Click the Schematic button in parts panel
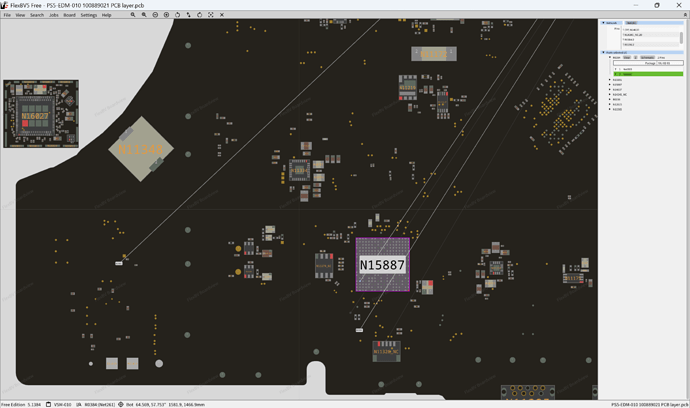The image size is (690, 408). click(647, 57)
